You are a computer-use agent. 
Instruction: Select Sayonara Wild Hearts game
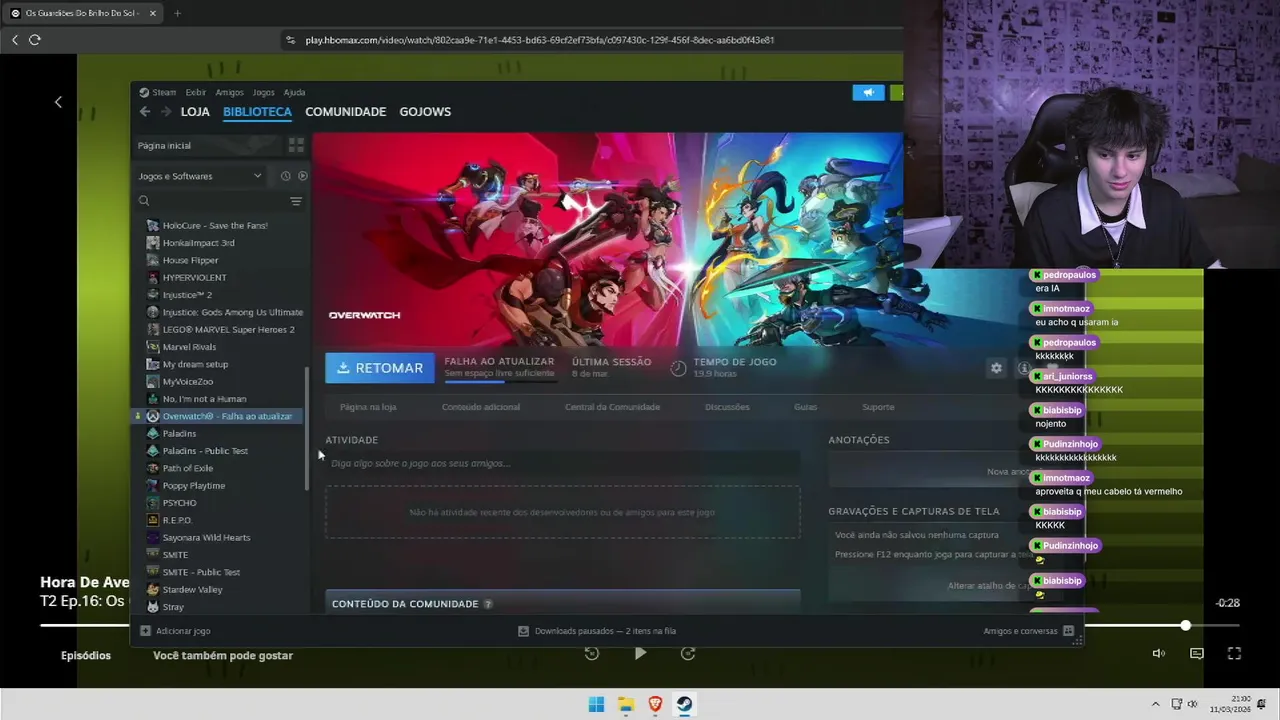206,538
